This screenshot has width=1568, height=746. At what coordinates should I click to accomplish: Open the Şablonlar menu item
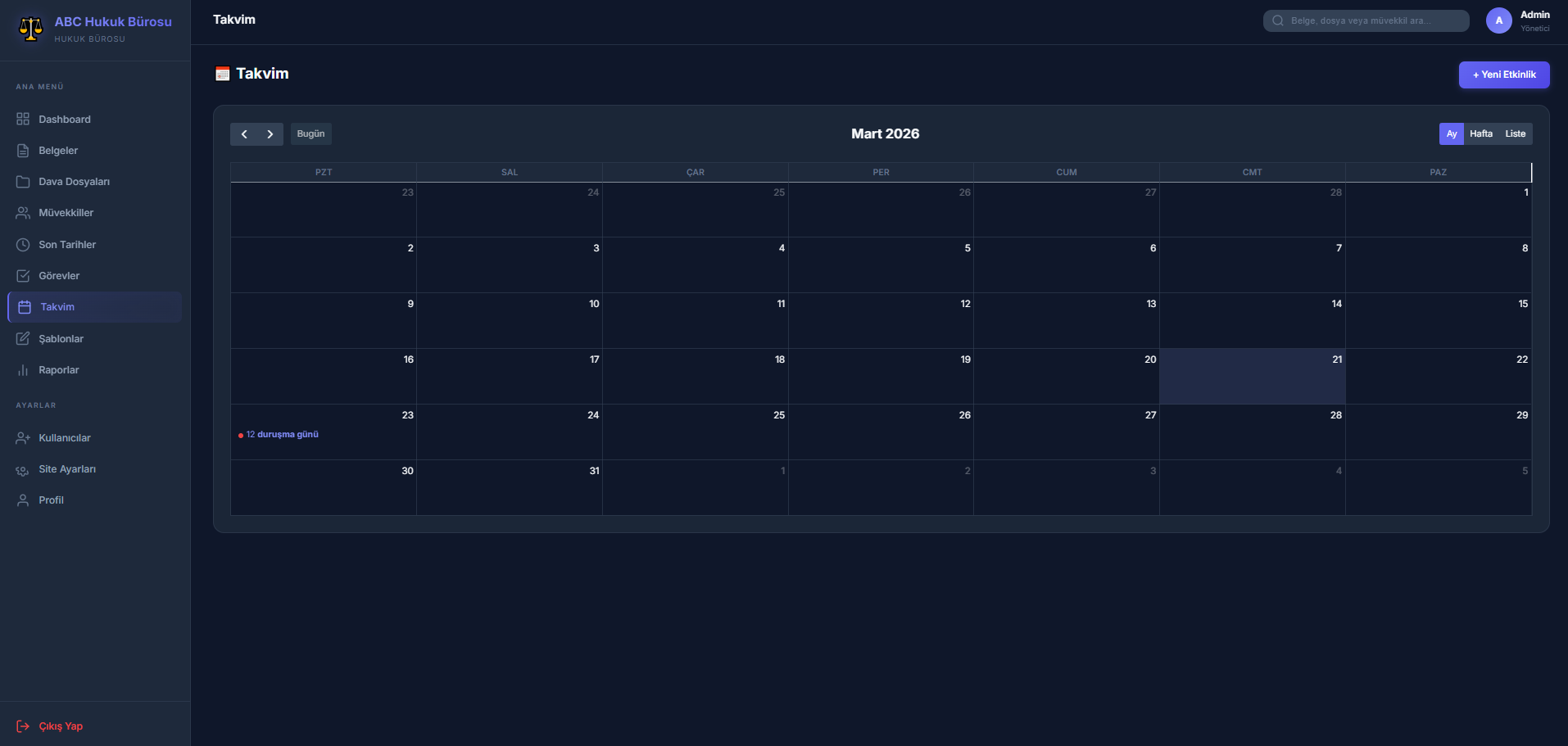tap(95, 339)
